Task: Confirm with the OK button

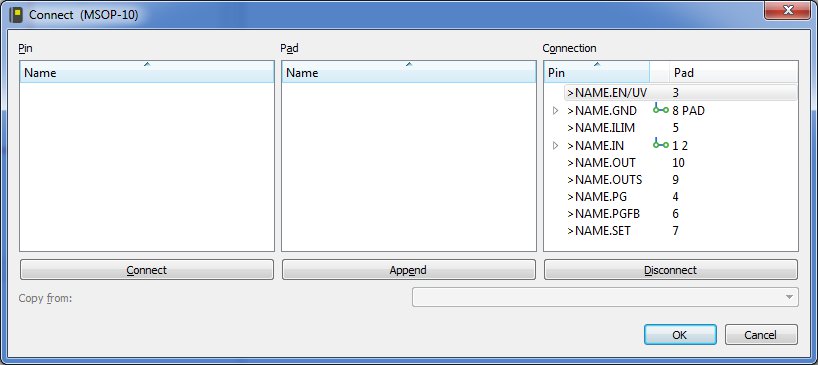Action: pos(680,335)
